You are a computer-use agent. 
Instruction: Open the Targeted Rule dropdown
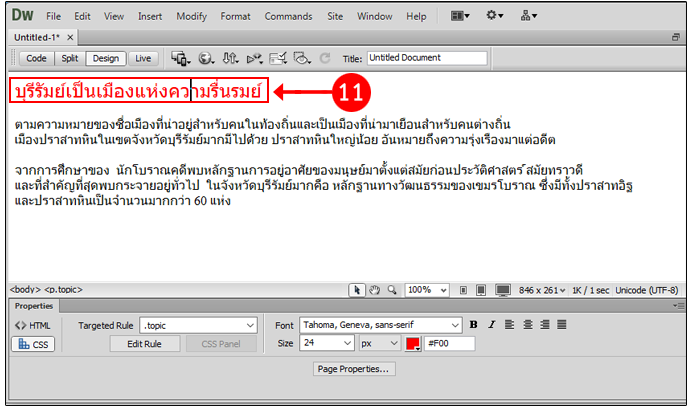[198, 325]
